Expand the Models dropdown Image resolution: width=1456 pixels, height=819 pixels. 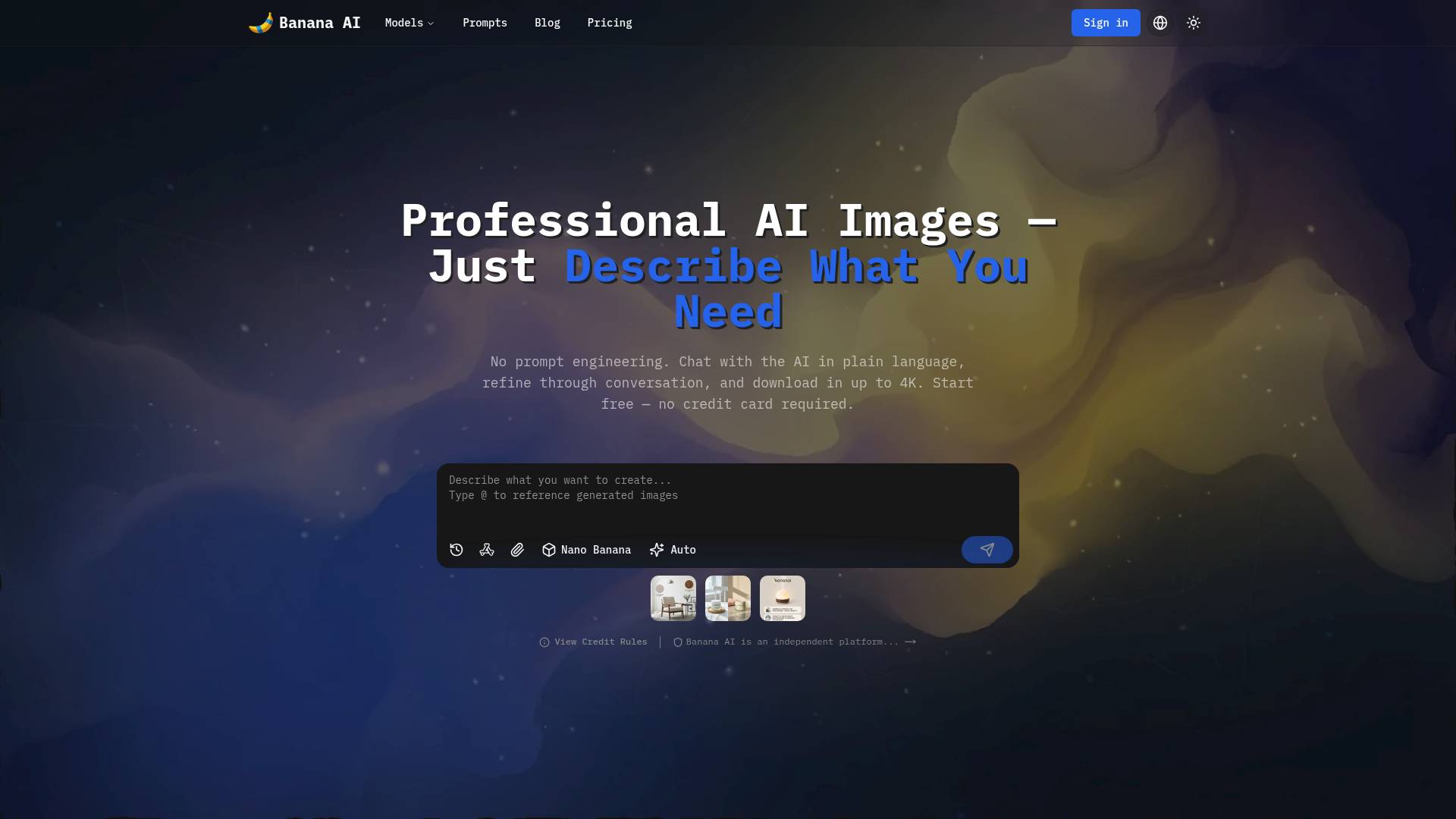409,23
